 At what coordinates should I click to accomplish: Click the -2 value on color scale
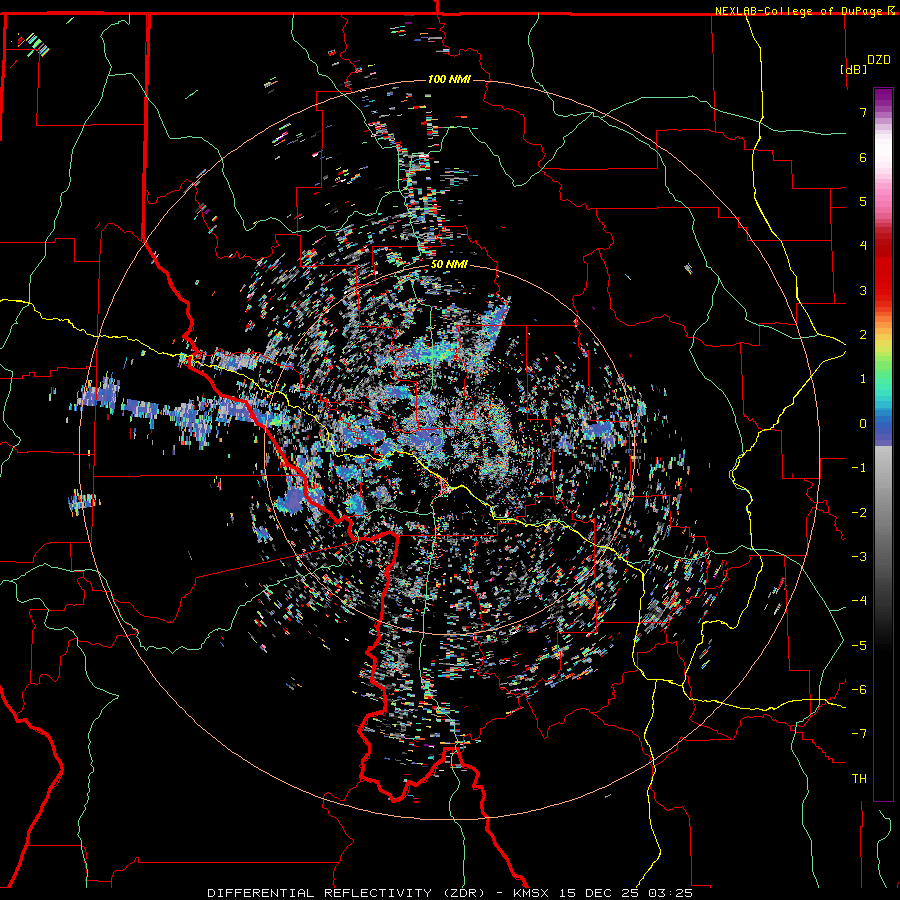(859, 513)
